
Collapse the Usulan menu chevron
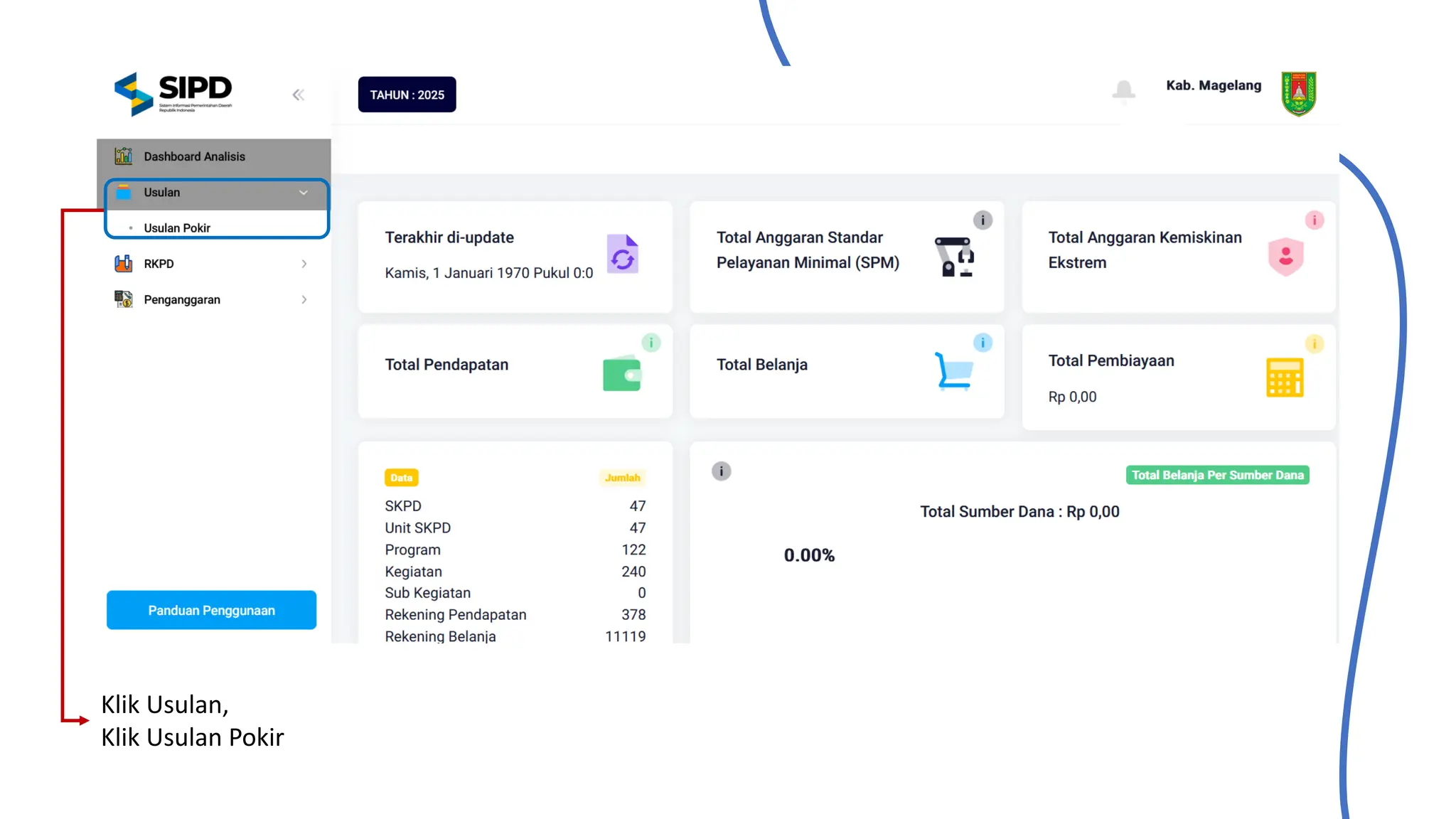[304, 193]
